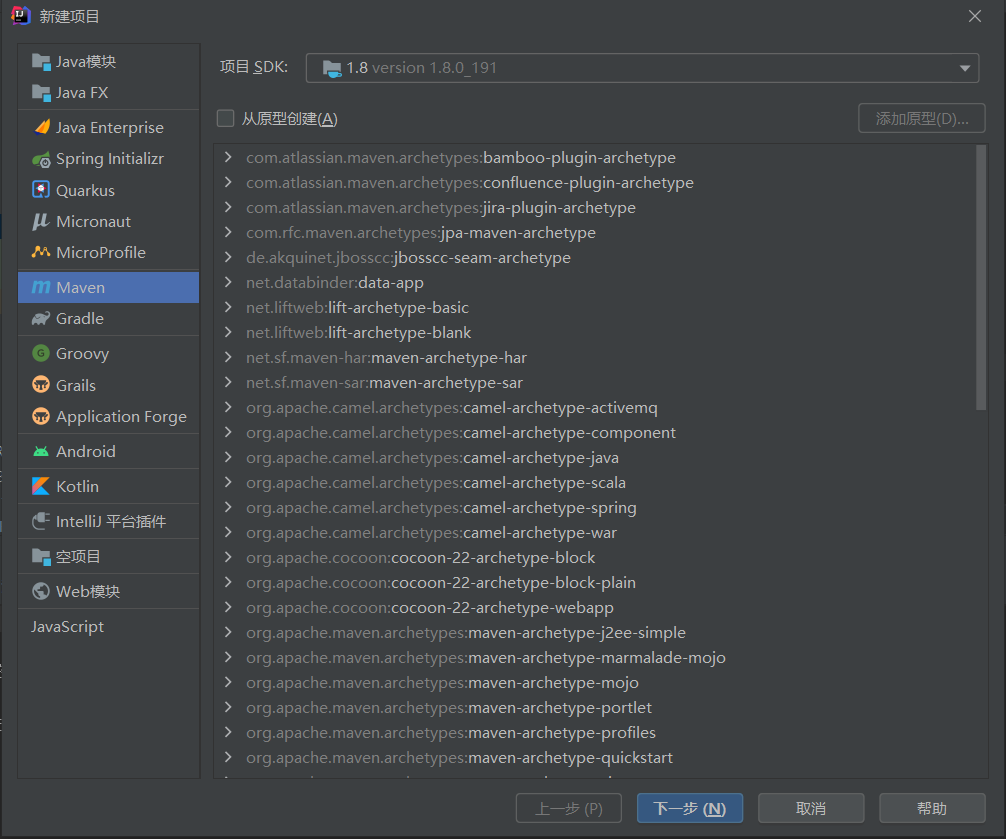This screenshot has height=839, width=1006.
Task: Select jbosscc-seam-archetype row
Action: (x=594, y=257)
